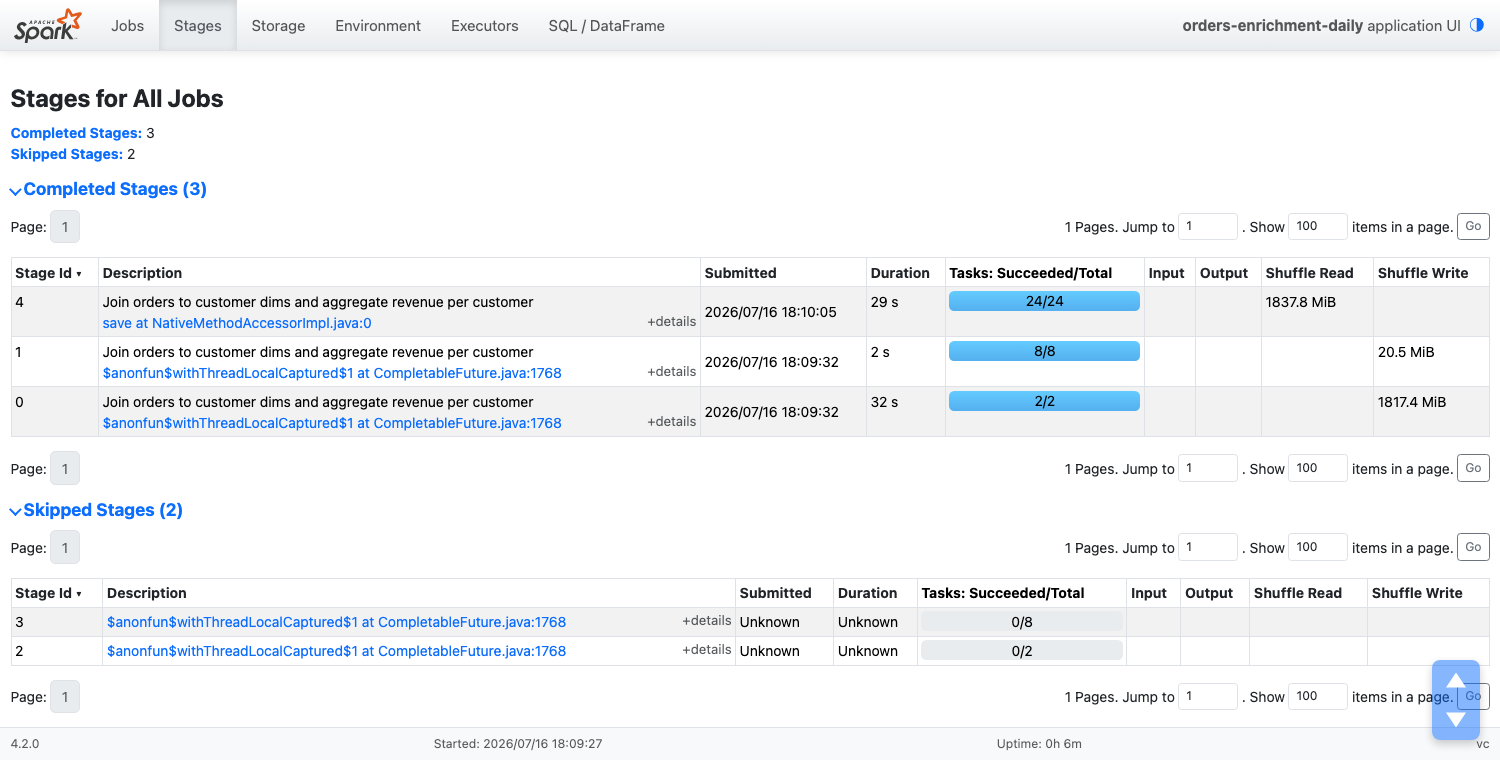Collapse the Skipped Stages (2) section
The image size is (1500, 760).
tap(96, 510)
